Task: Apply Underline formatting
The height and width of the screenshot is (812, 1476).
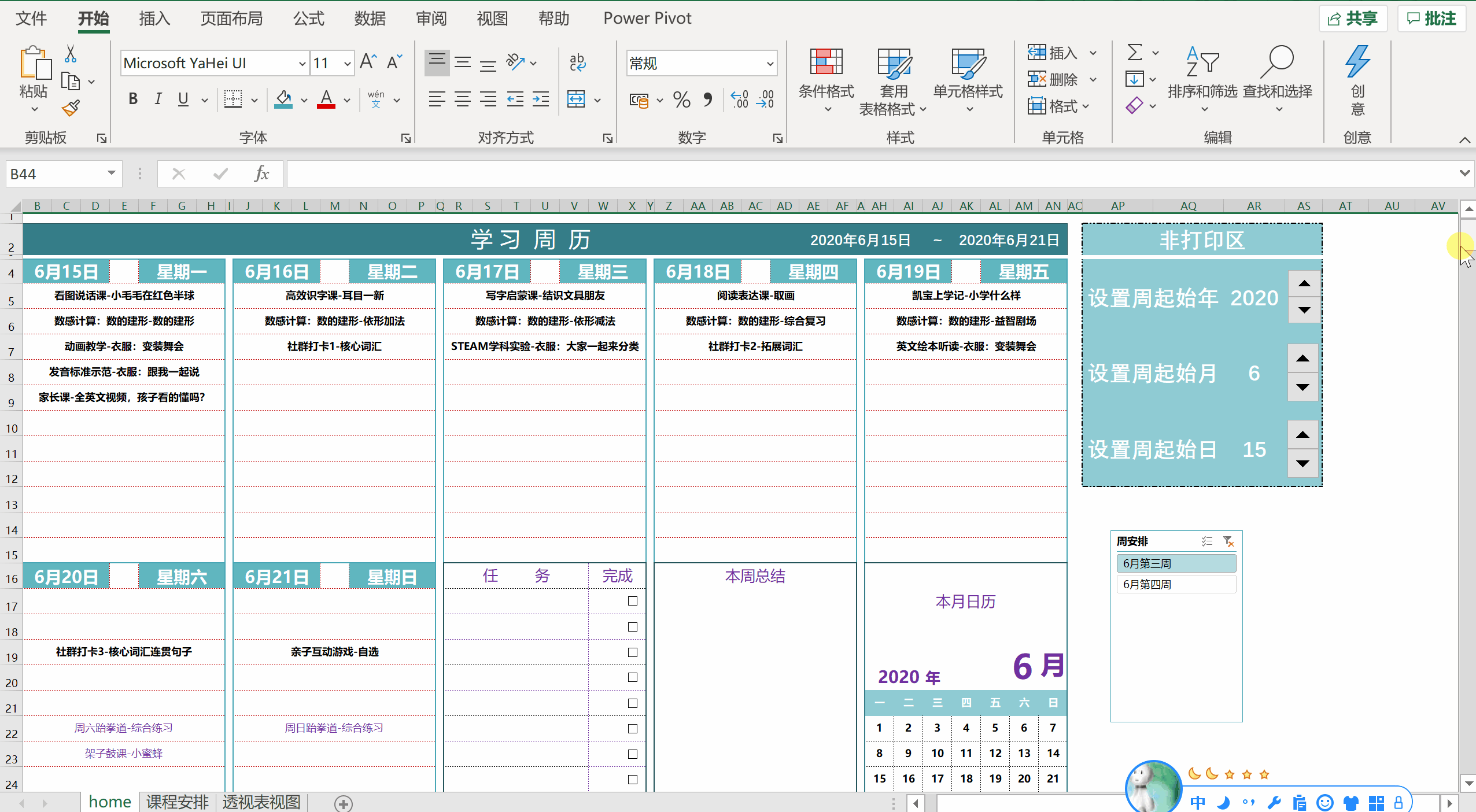Action: (183, 99)
